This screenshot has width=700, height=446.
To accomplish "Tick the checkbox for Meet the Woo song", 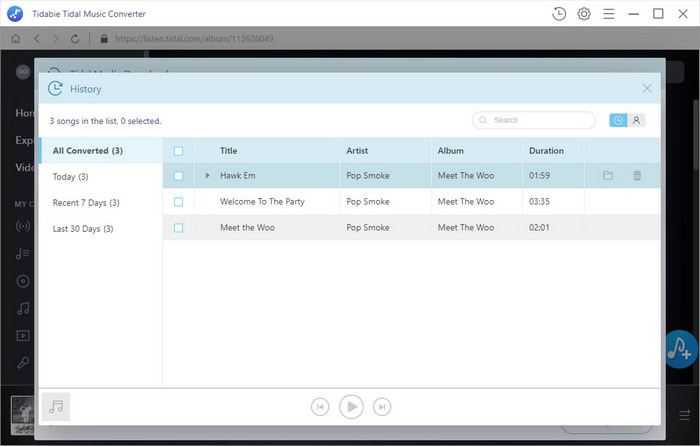I will click(178, 228).
